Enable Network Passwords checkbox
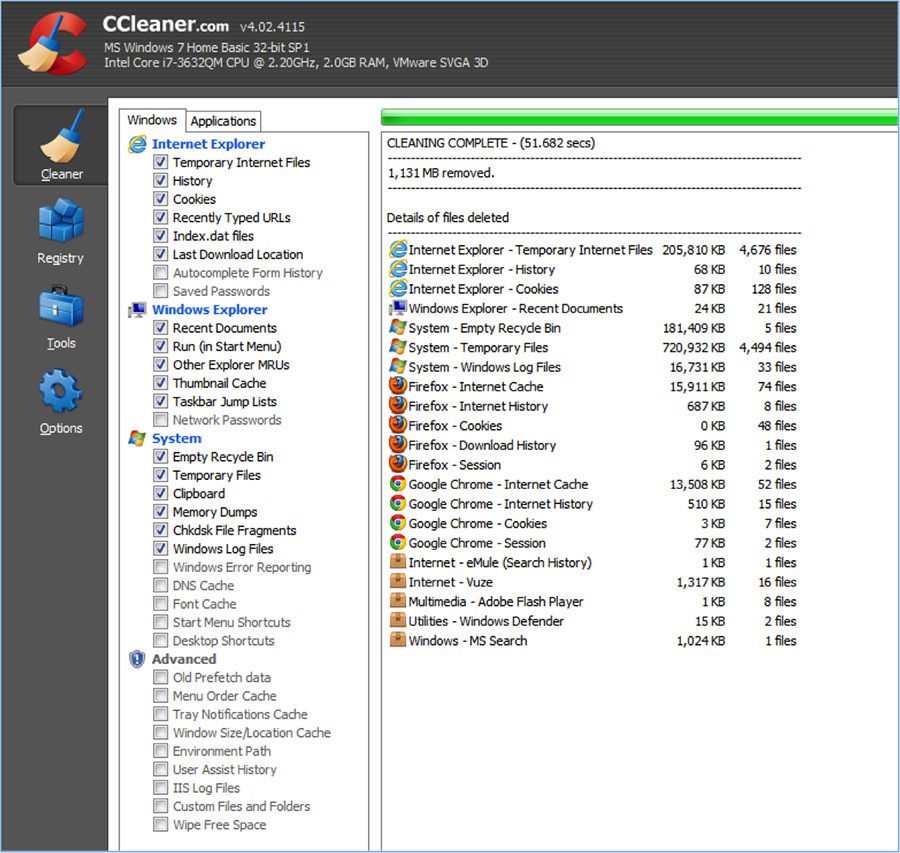The height and width of the screenshot is (853, 900). (161, 420)
